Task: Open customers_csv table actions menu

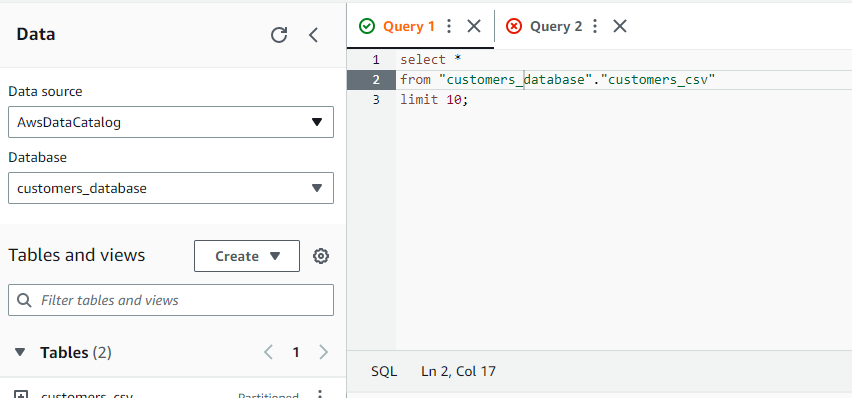Action: (x=320, y=394)
